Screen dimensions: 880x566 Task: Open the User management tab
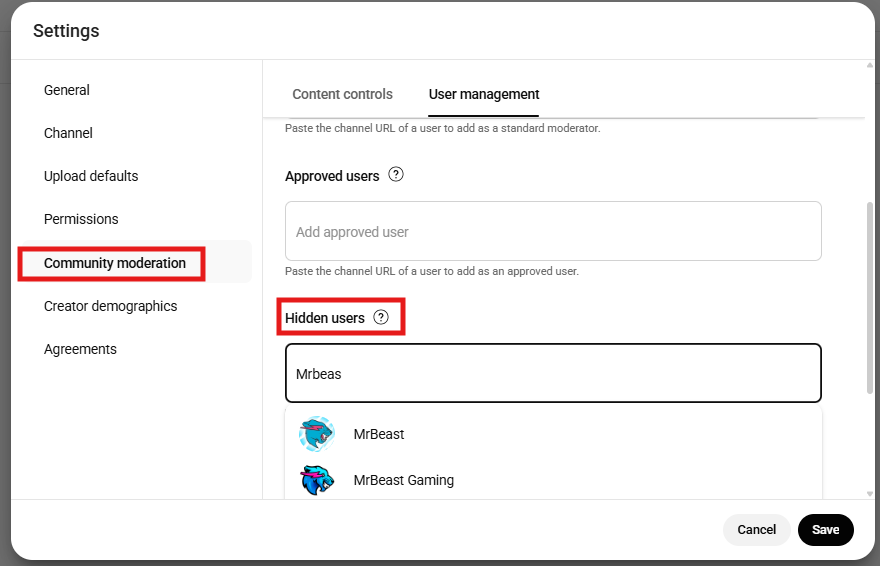tap(484, 94)
